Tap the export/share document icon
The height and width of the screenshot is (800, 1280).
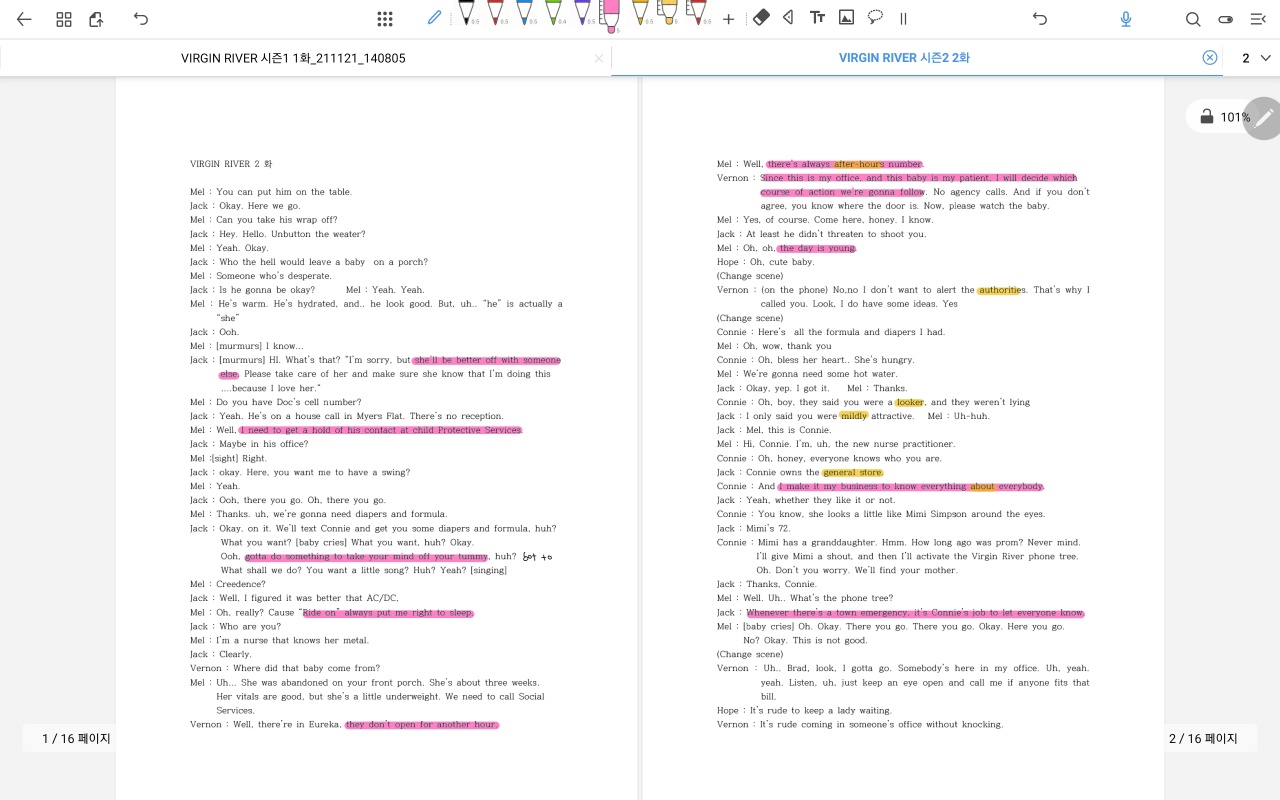pyautogui.click(x=96, y=19)
